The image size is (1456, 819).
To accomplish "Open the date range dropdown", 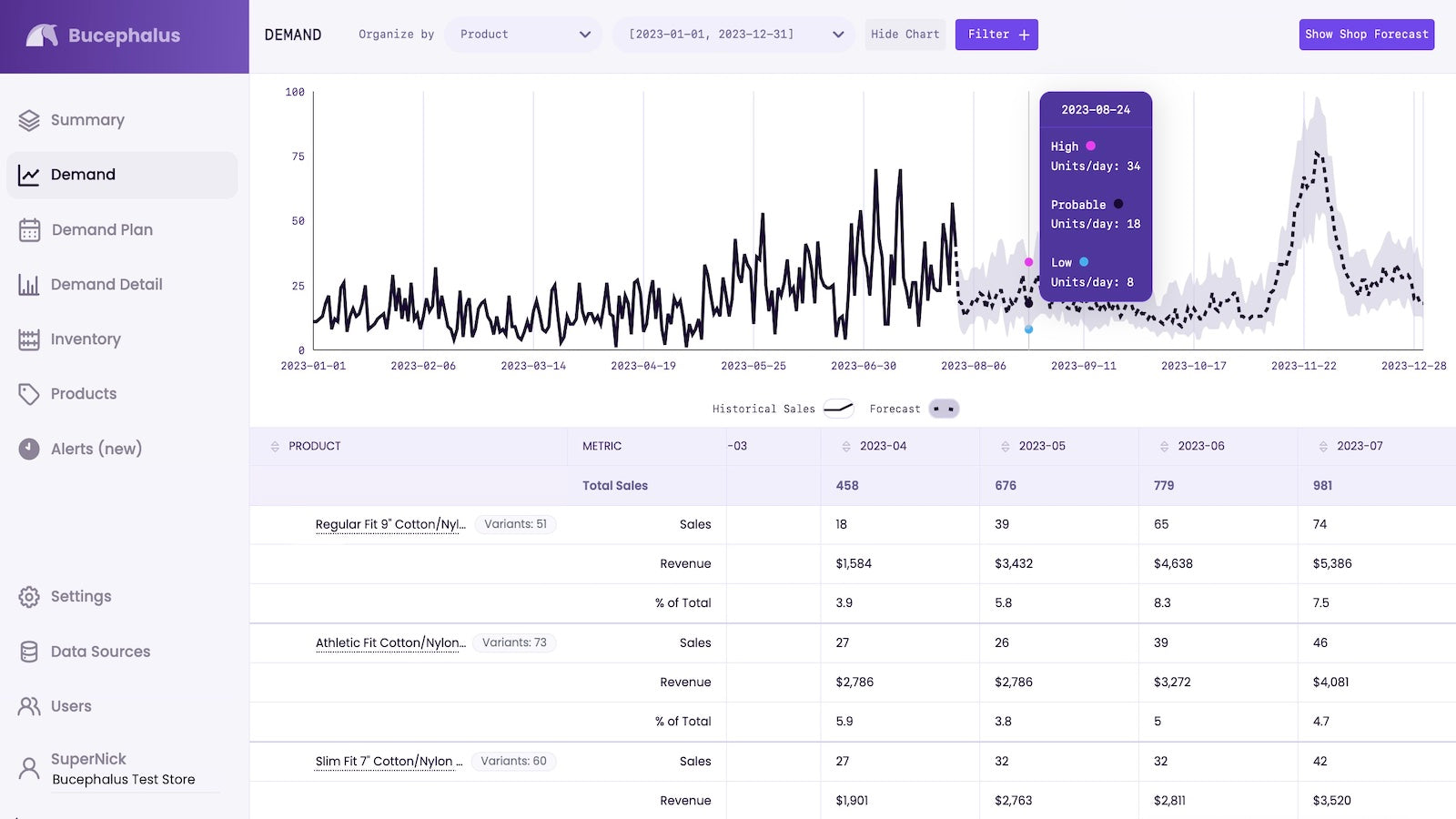I will (x=733, y=35).
